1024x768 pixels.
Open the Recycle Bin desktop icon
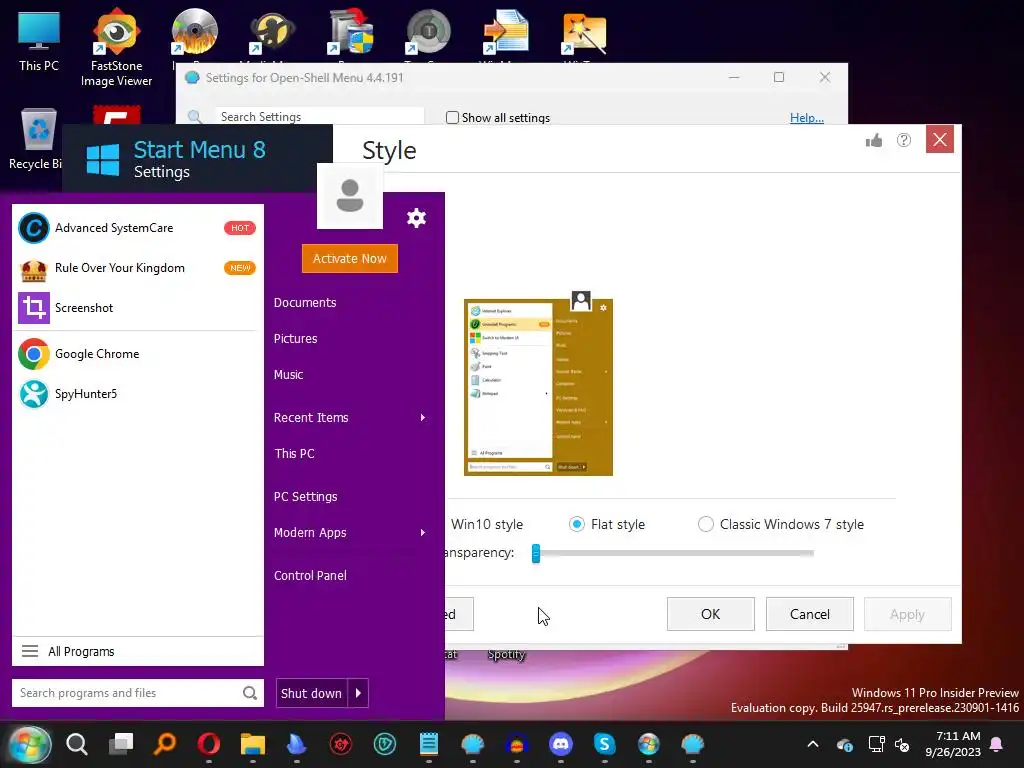(35, 138)
